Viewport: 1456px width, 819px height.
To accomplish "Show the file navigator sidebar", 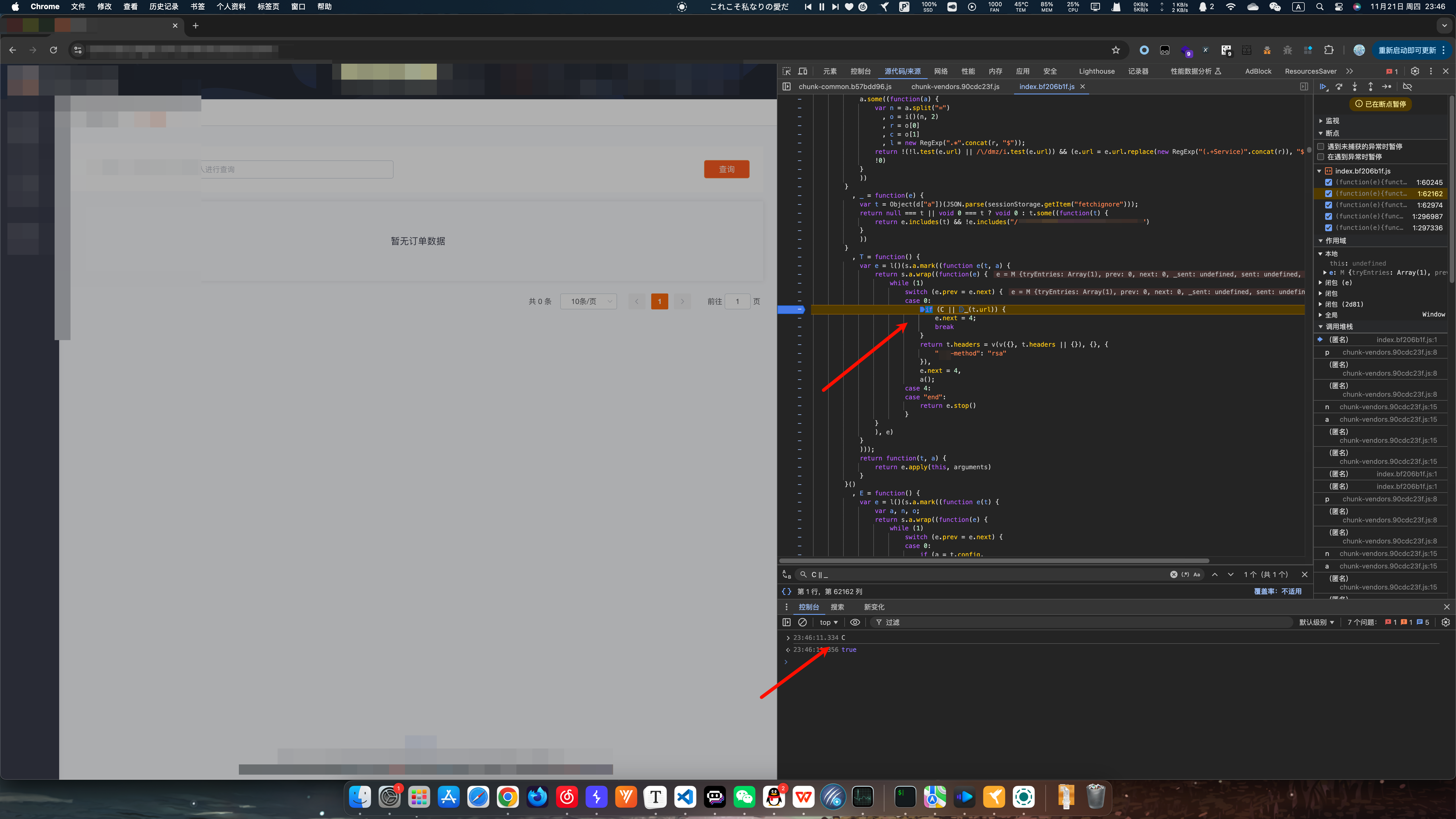I will click(x=787, y=86).
